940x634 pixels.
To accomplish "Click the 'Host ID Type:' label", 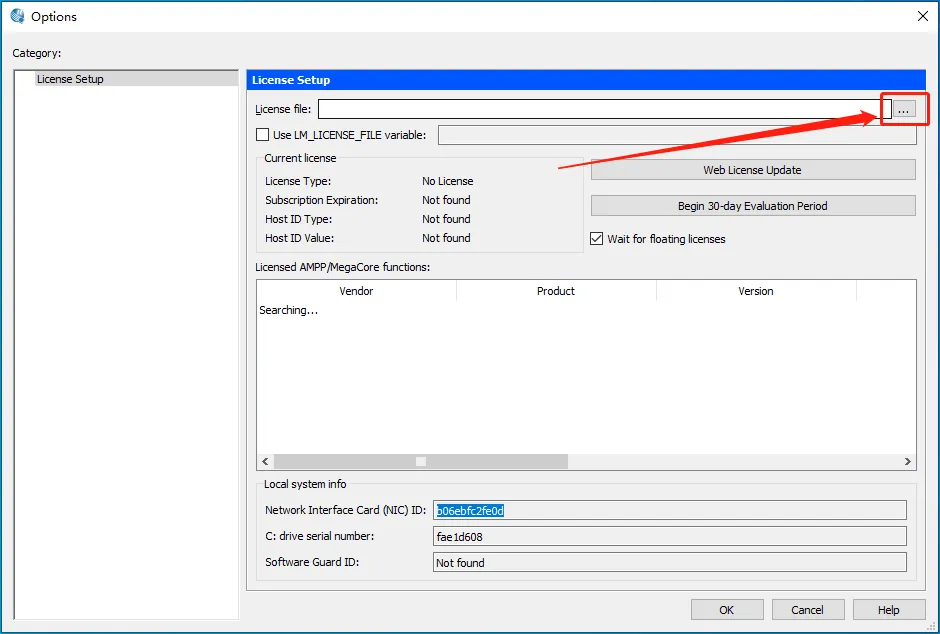I will (x=298, y=219).
